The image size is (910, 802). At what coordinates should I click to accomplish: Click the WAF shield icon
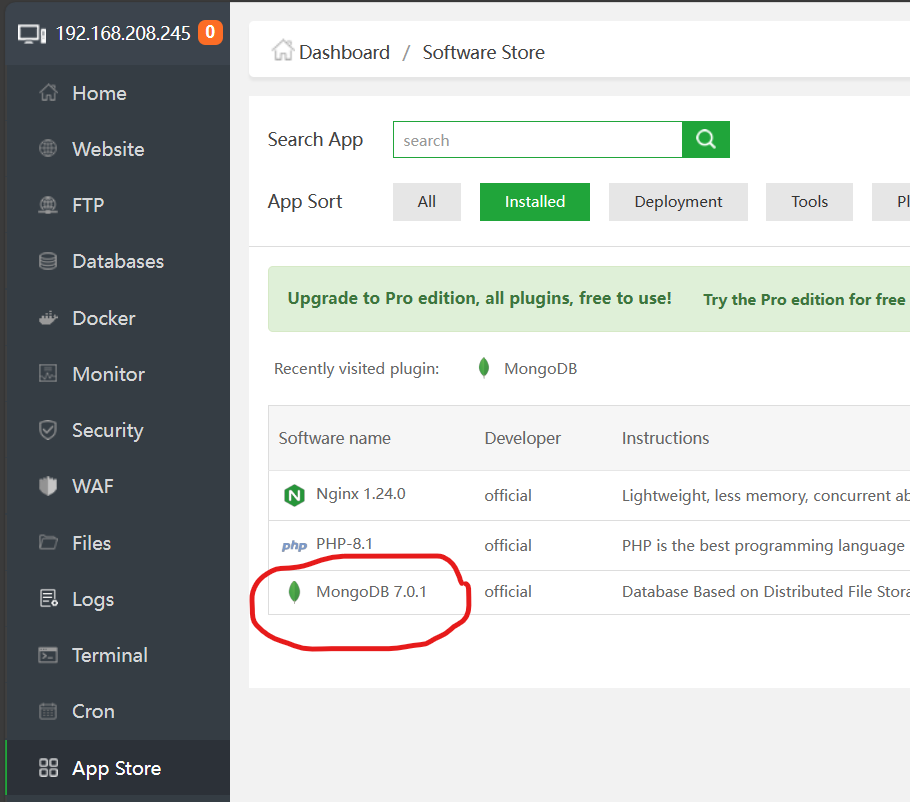click(x=48, y=486)
